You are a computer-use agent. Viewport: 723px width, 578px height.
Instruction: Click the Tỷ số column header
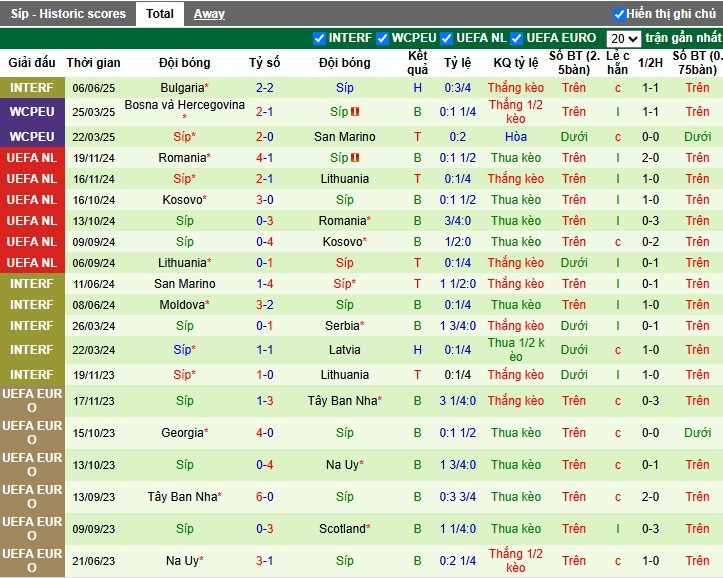[x=265, y=62]
